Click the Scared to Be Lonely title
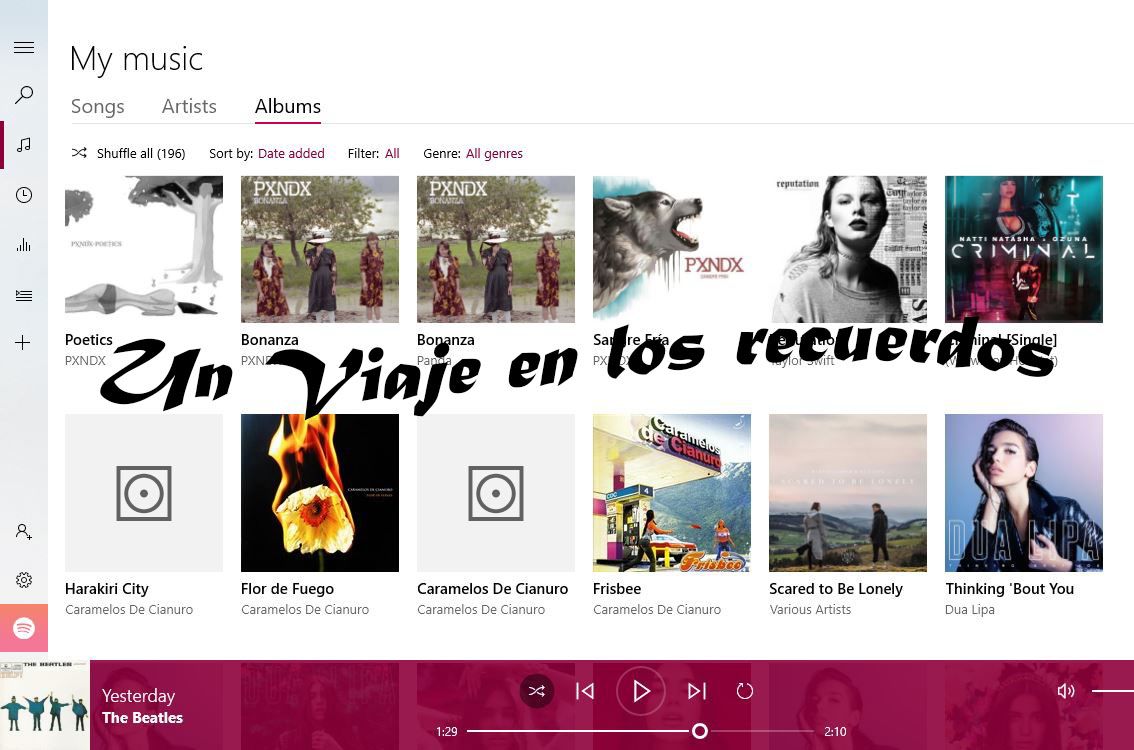 point(836,589)
